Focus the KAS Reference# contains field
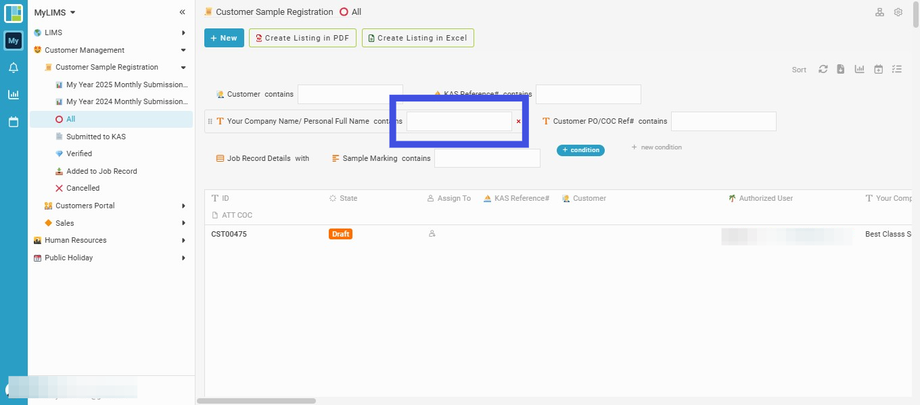This screenshot has width=920, height=405. click(x=588, y=94)
